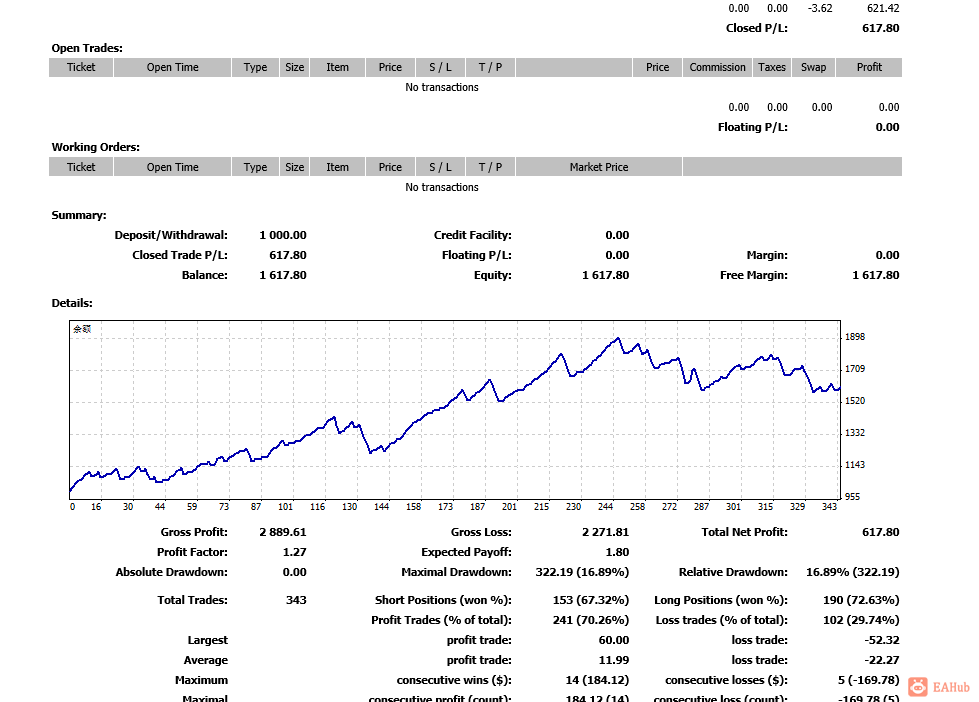Click the Profit Trades value 241 (70.26%)
This screenshot has width=979, height=702.
591,621
